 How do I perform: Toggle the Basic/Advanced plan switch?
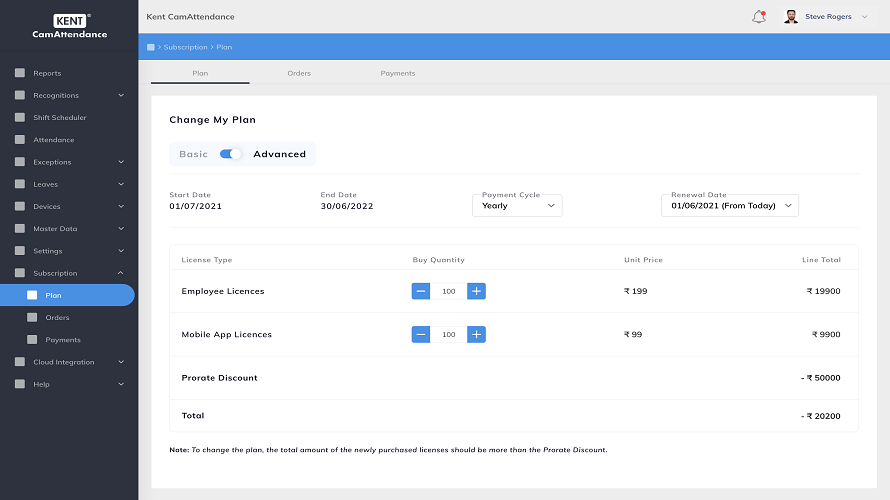pyautogui.click(x=231, y=154)
